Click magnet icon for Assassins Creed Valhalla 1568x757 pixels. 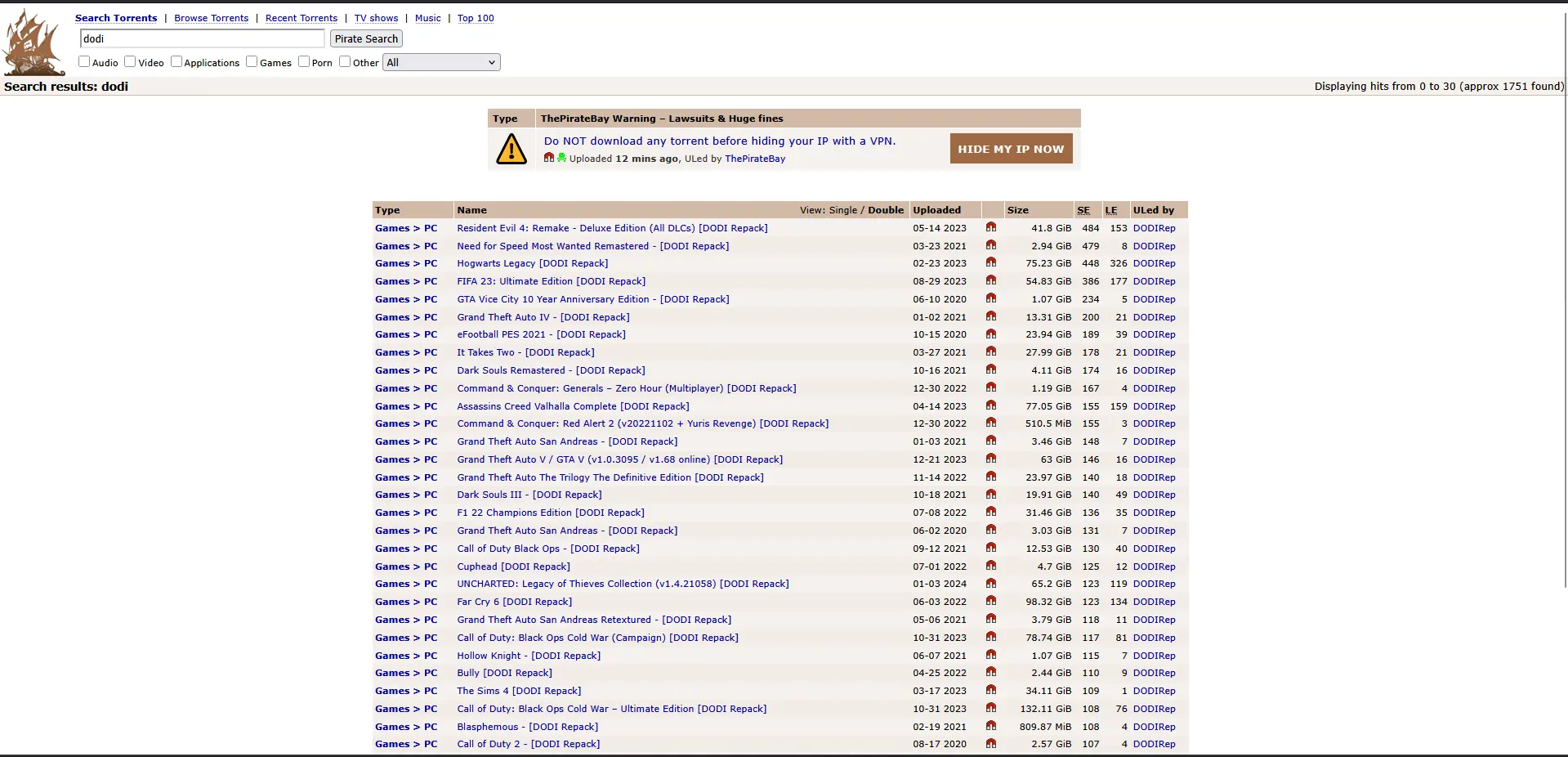coord(990,405)
